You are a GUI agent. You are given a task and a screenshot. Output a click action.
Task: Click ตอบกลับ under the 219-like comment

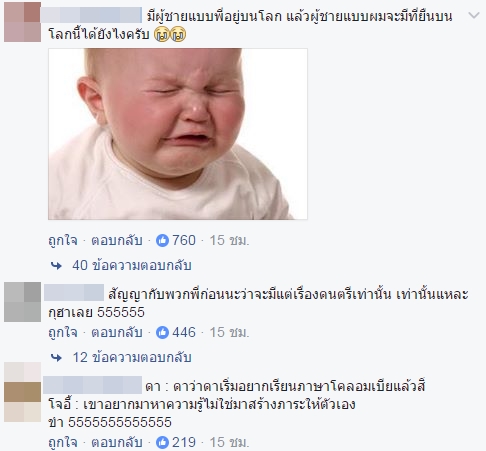pos(117,443)
